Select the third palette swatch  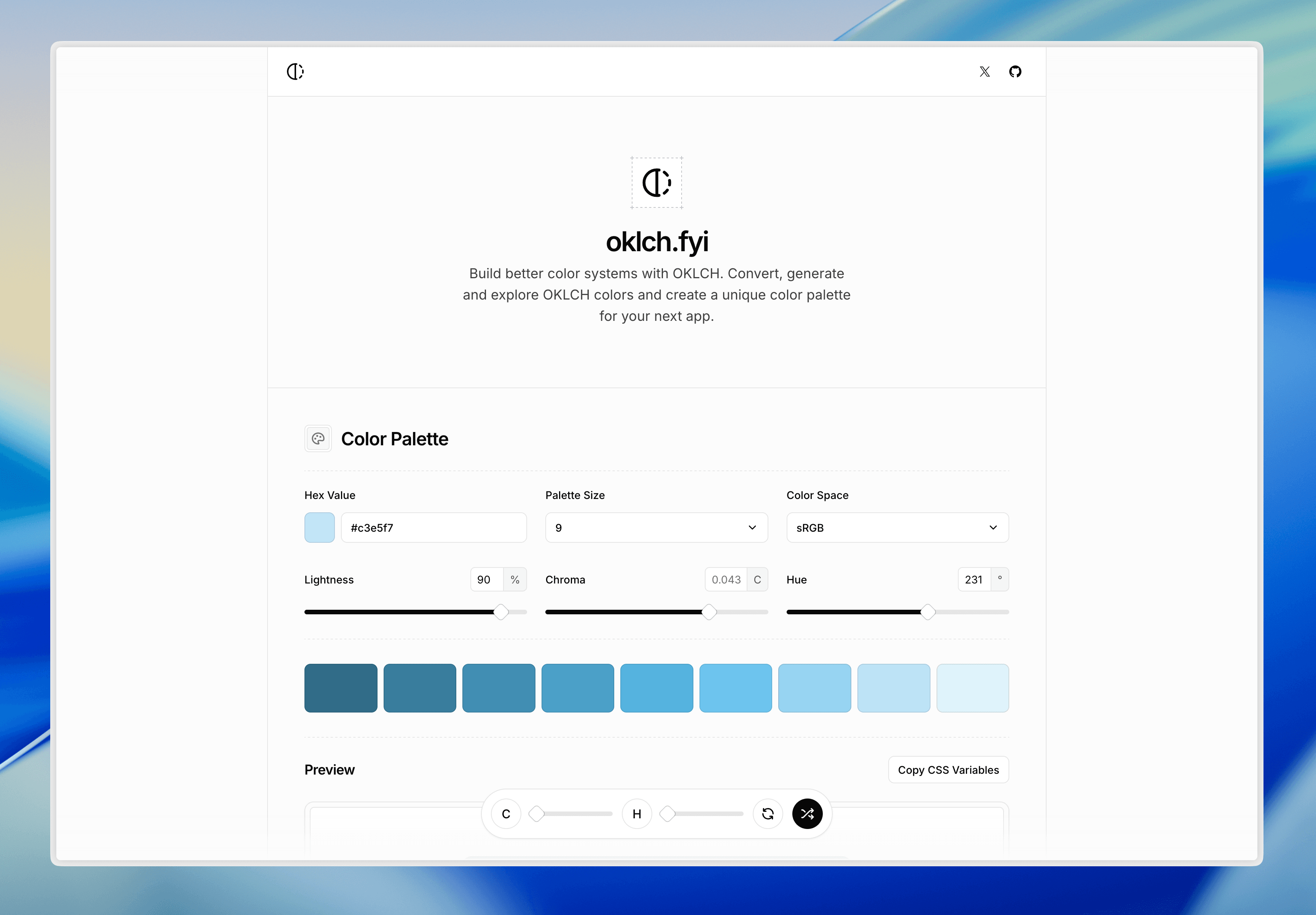[x=499, y=688]
